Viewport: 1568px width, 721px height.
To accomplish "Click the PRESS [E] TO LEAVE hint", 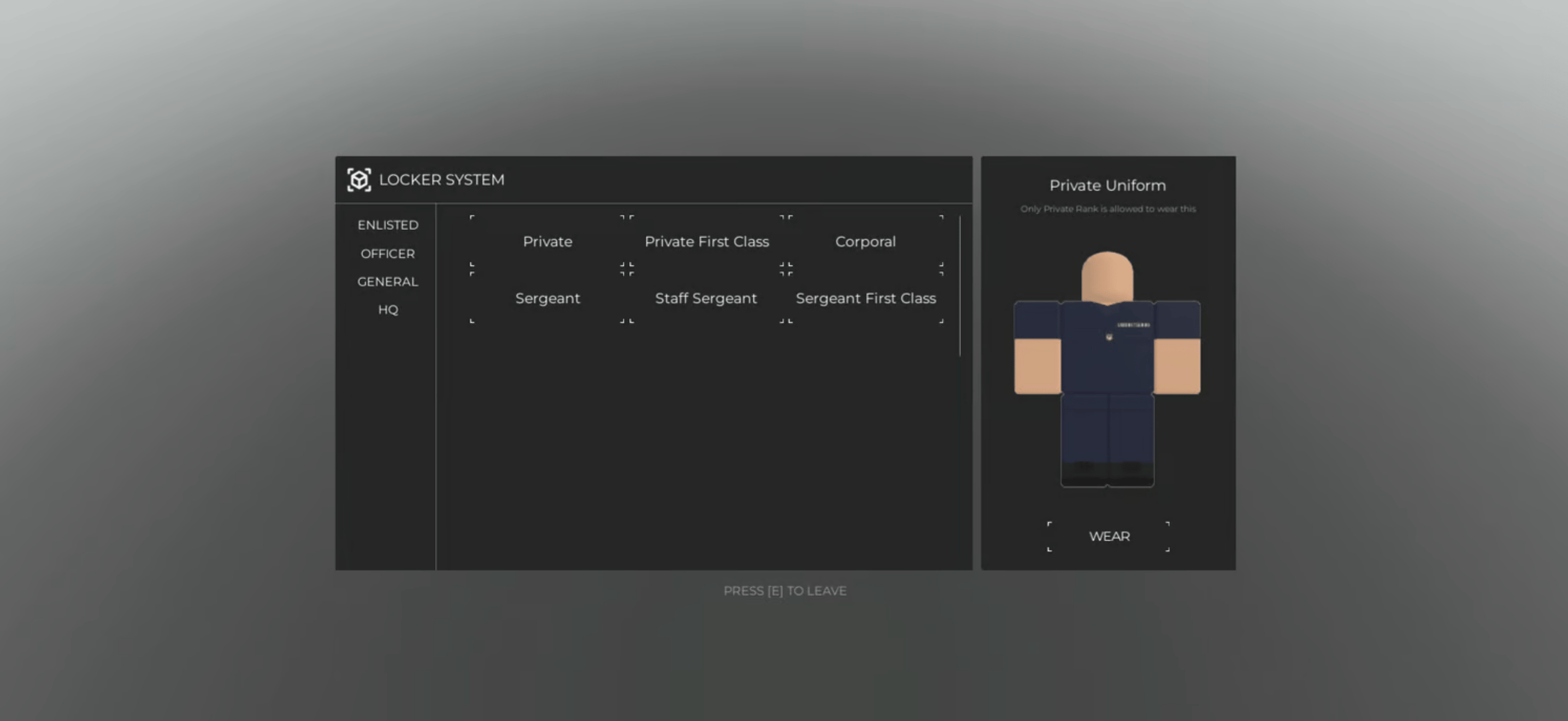I will click(x=785, y=591).
